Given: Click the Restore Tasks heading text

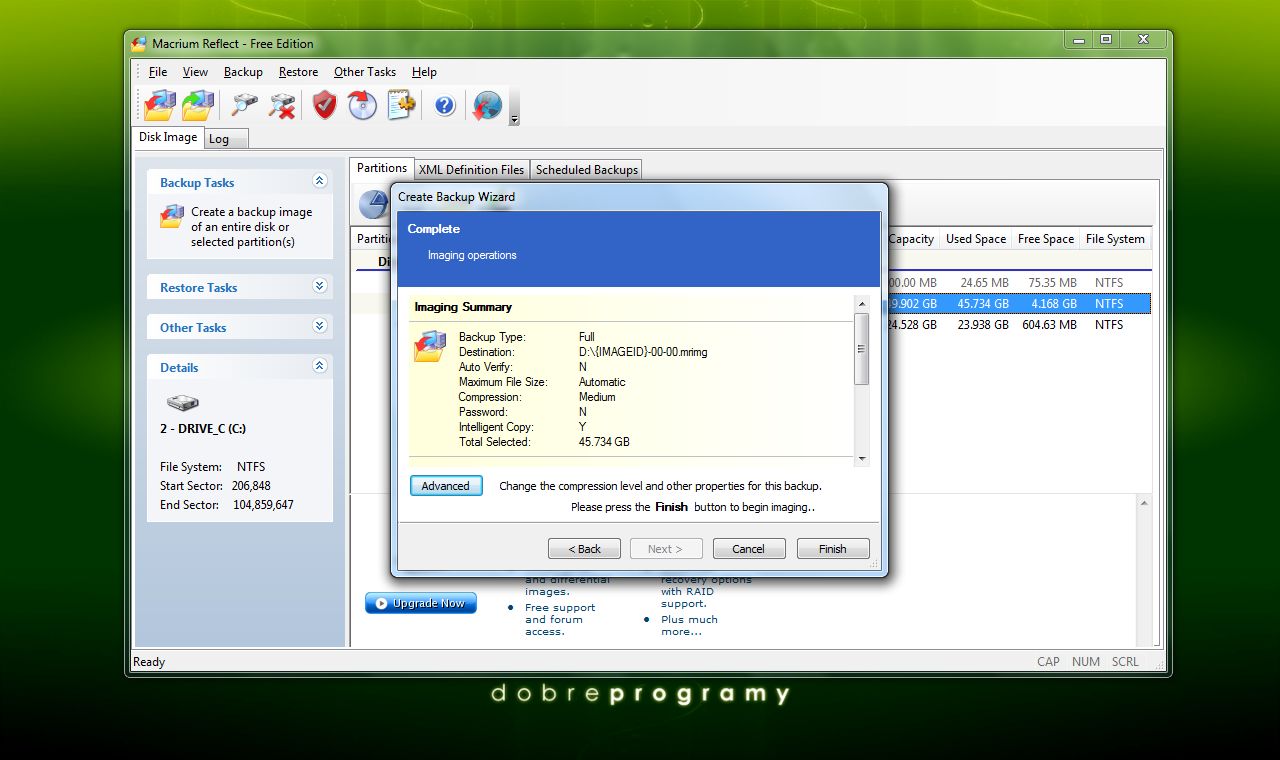Looking at the screenshot, I should coord(198,288).
